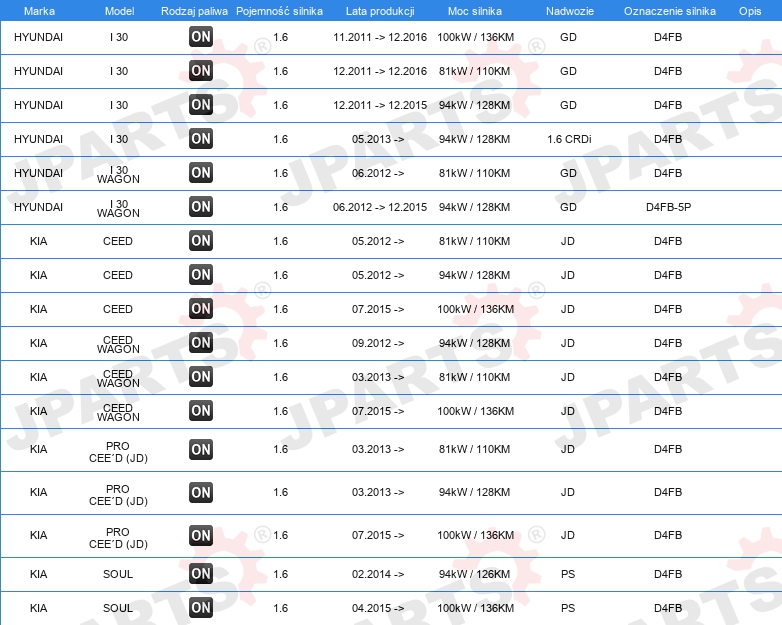Click CEED WAGON model in 09.2012 row
This screenshot has height=625, width=782.
point(118,345)
